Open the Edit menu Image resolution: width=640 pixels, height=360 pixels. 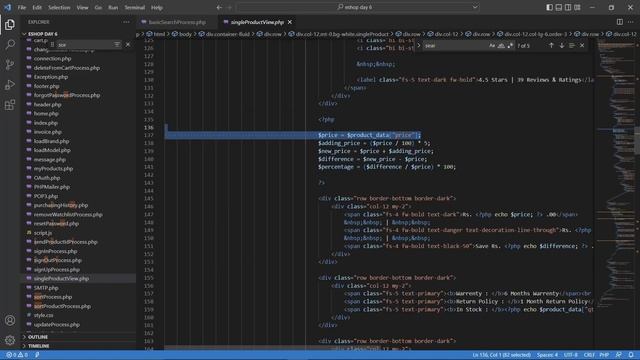tap(37, 7)
